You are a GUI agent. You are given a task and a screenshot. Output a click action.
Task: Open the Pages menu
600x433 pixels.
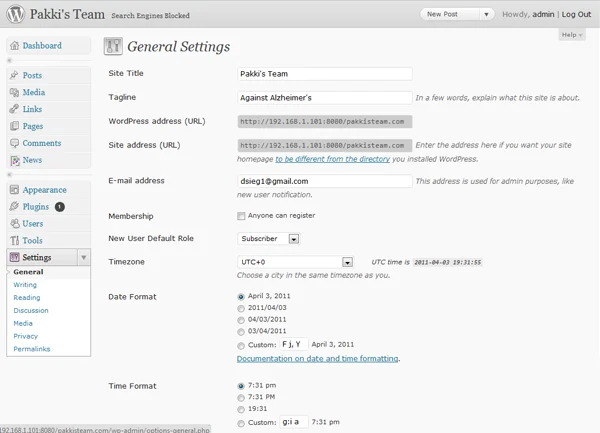tap(33, 126)
